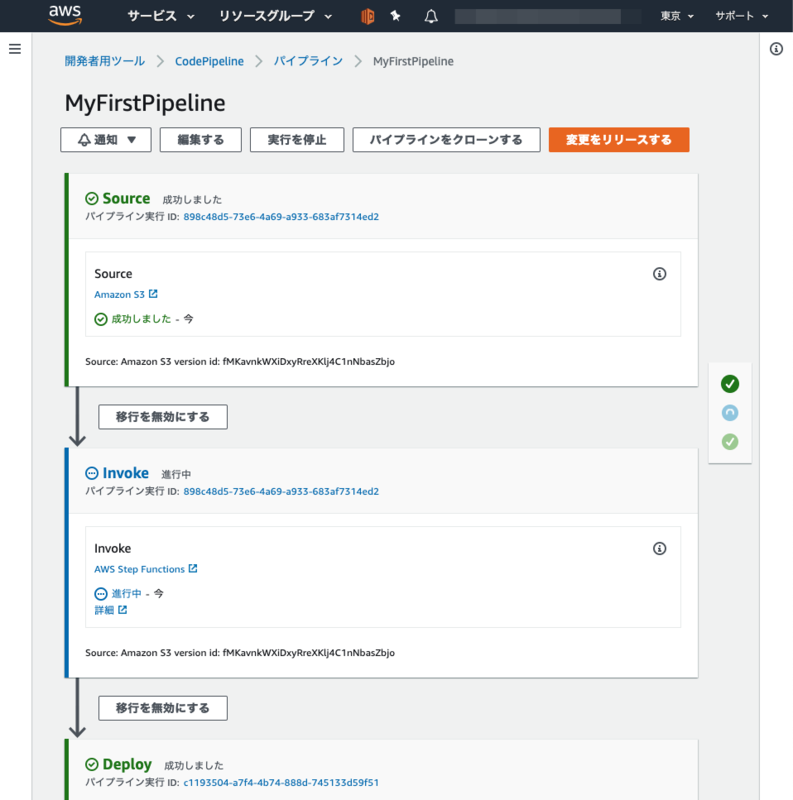Click the 変更をリリースする button
This screenshot has width=793, height=800.
616,139
